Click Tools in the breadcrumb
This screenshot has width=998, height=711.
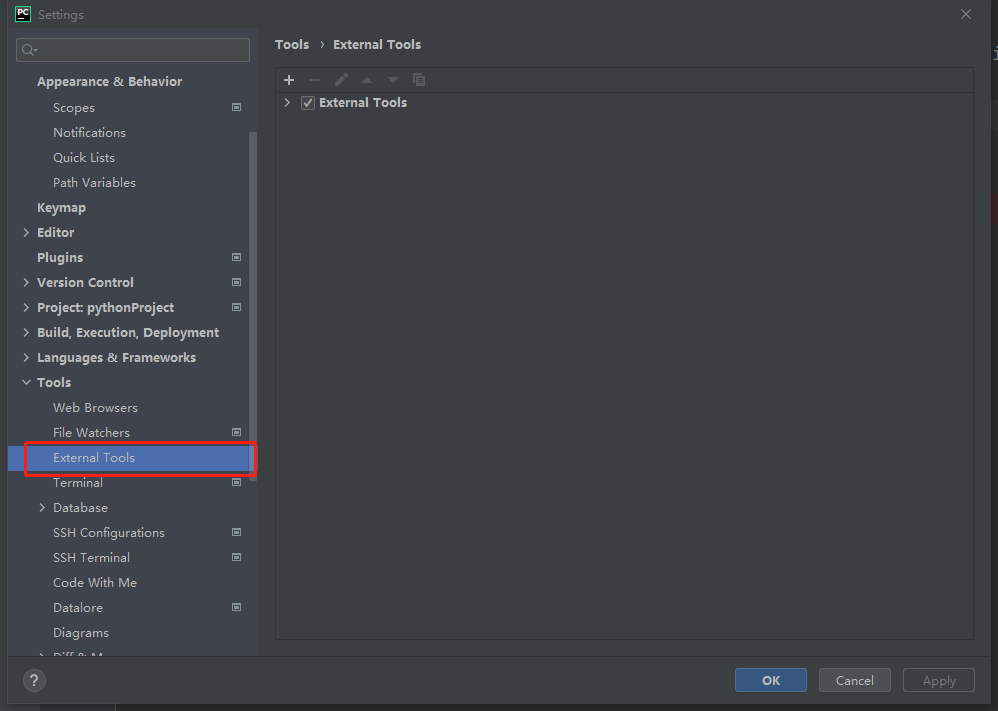click(292, 45)
